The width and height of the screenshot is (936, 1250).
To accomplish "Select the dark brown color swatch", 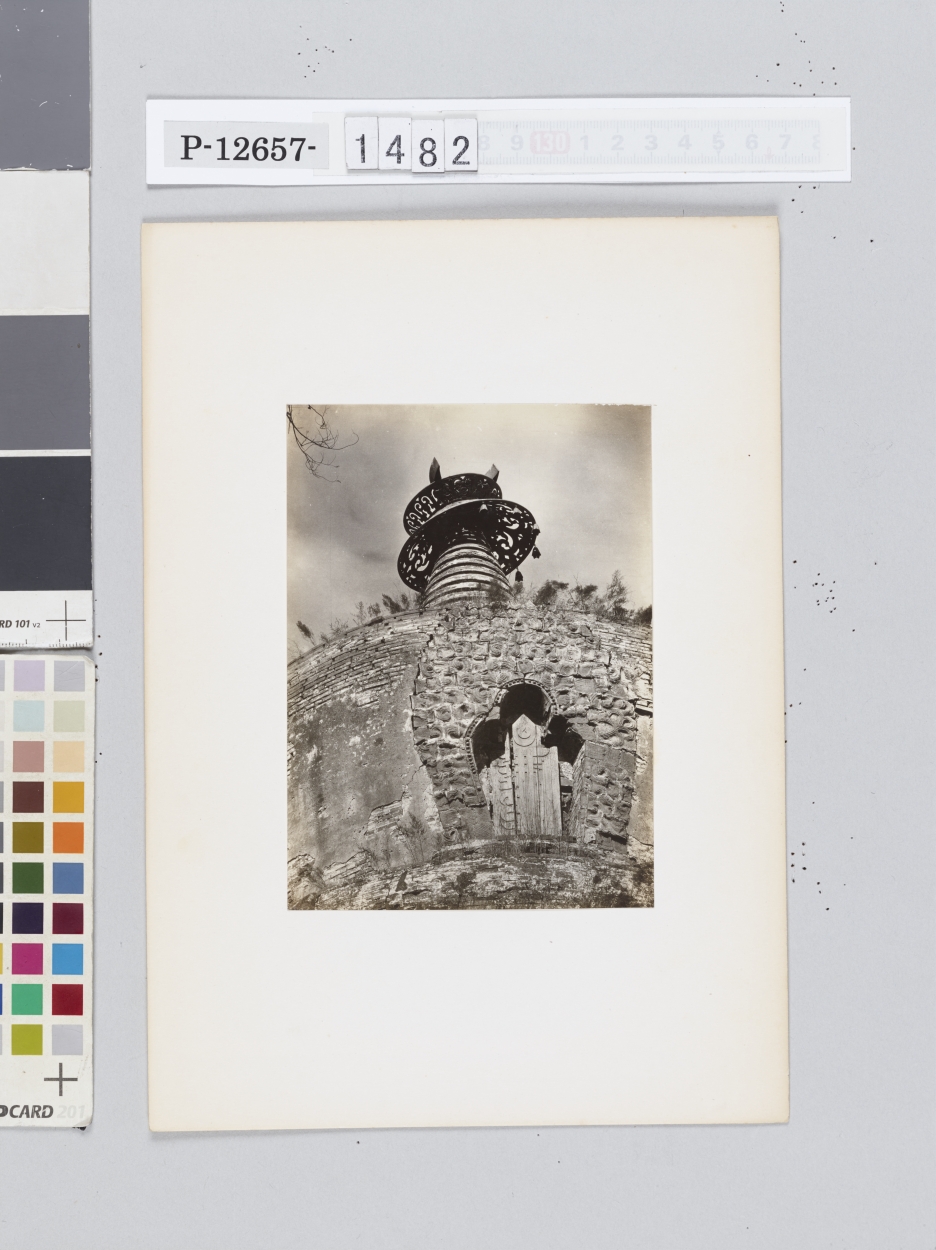I will point(28,797).
